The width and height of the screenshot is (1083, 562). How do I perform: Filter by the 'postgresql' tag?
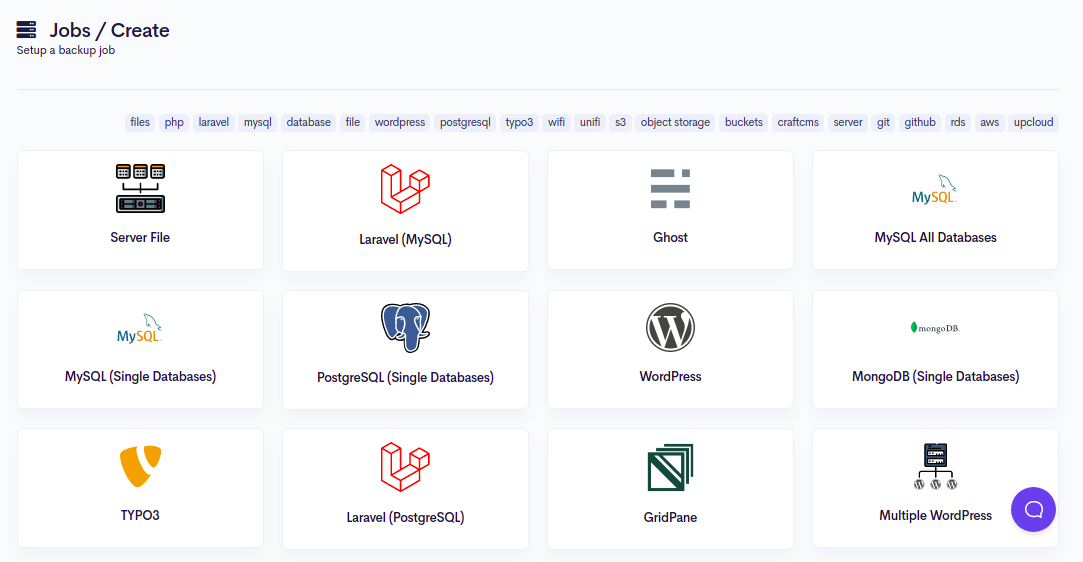click(465, 122)
